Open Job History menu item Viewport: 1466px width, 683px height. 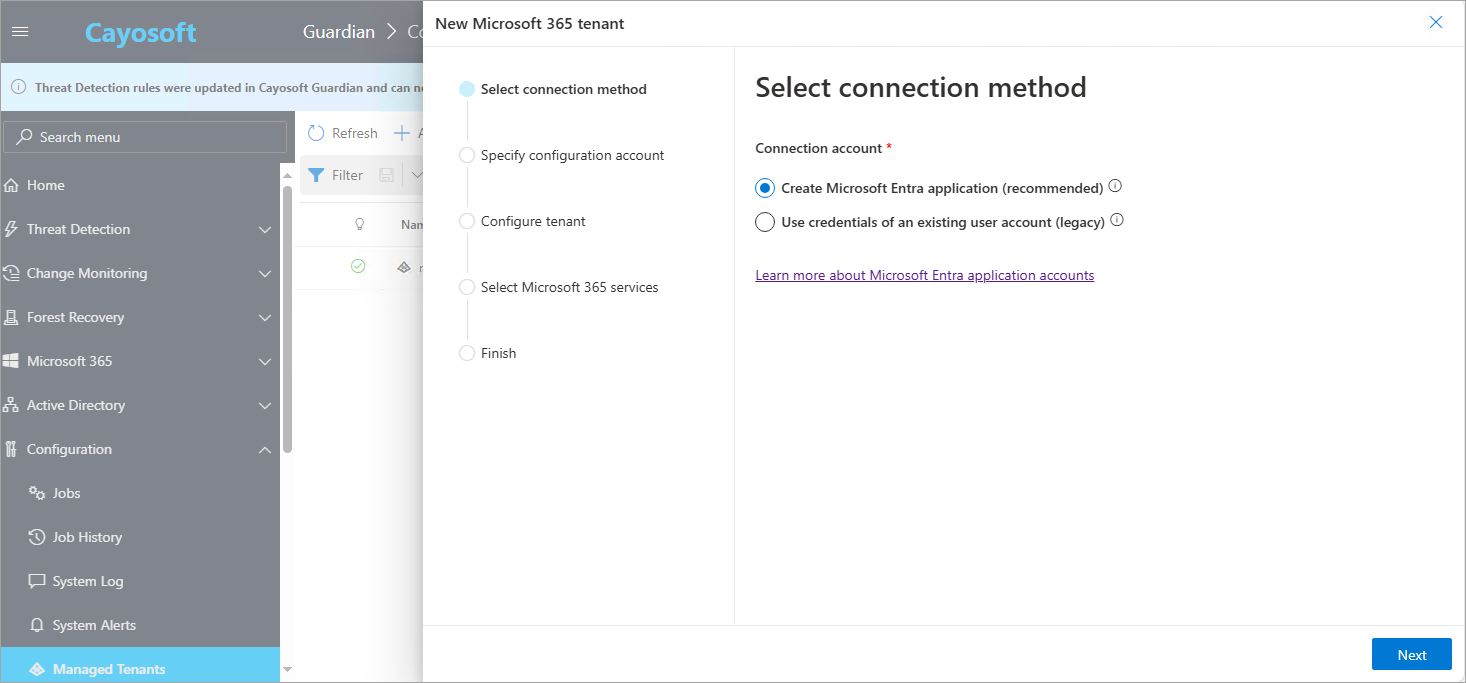coord(140,537)
